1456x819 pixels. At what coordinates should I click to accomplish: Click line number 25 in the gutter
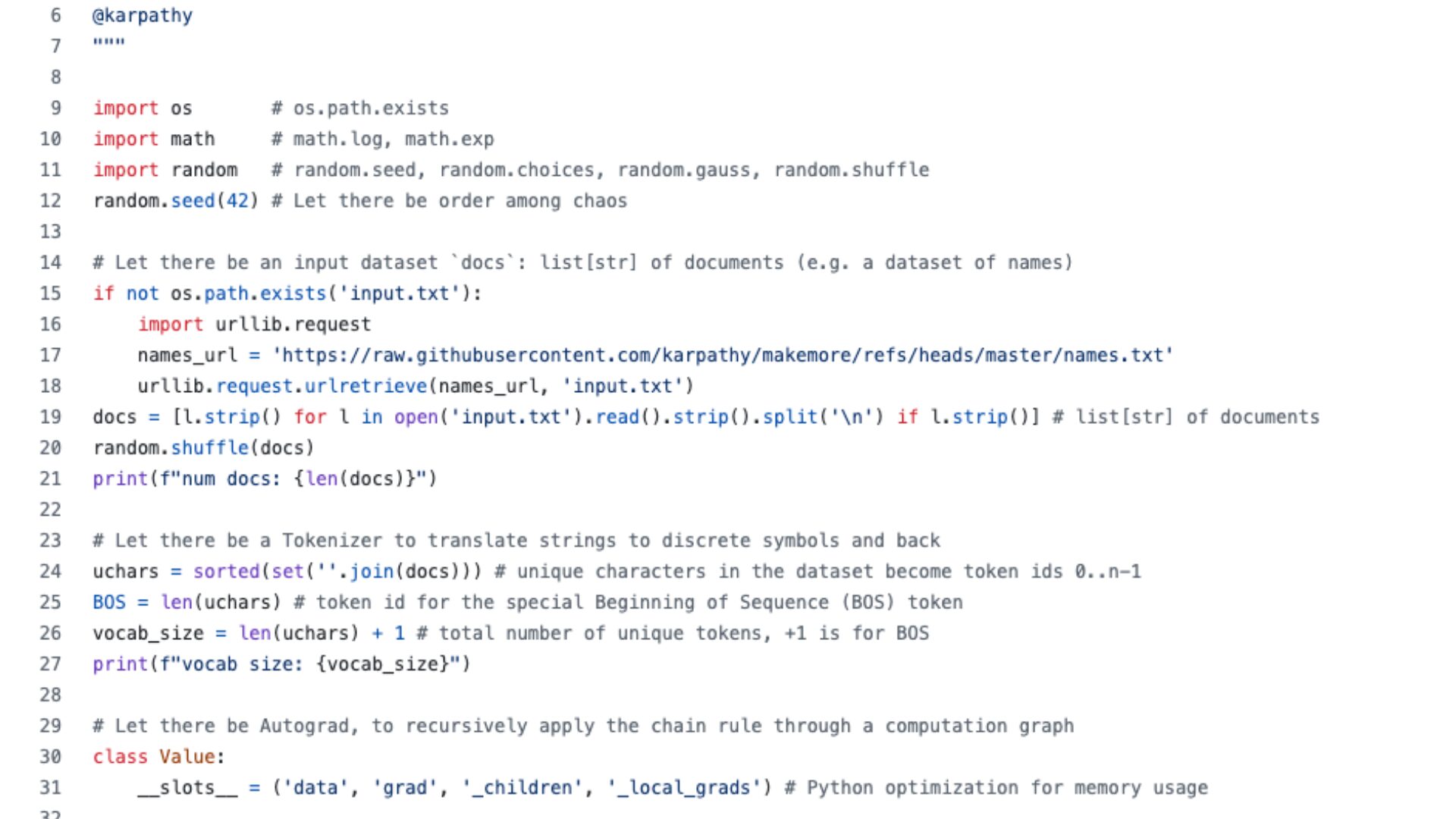(x=50, y=602)
